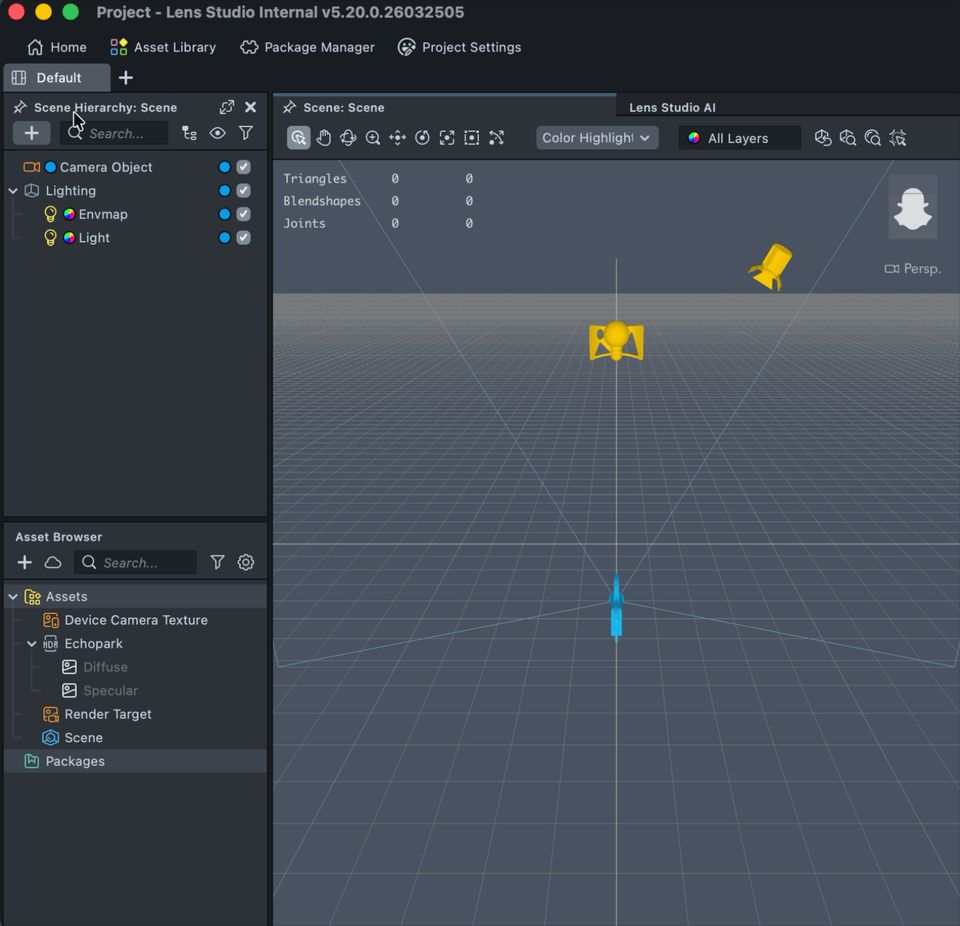The height and width of the screenshot is (926, 960).
Task: Click the filter icon in Scene Hierarchy
Action: tap(246, 133)
